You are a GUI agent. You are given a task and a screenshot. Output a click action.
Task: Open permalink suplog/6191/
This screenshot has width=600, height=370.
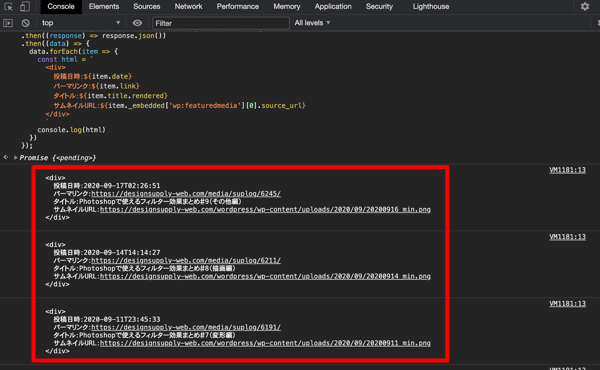point(186,328)
